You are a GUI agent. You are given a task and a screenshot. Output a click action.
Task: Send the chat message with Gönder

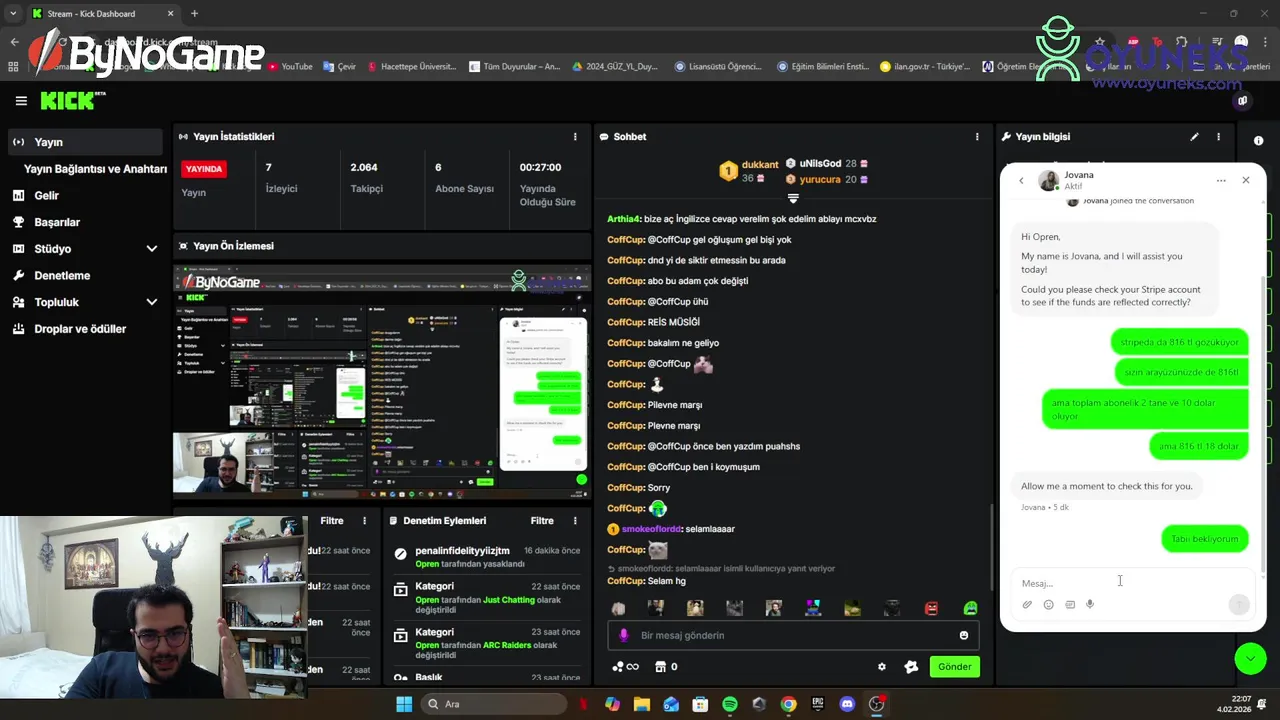point(954,667)
